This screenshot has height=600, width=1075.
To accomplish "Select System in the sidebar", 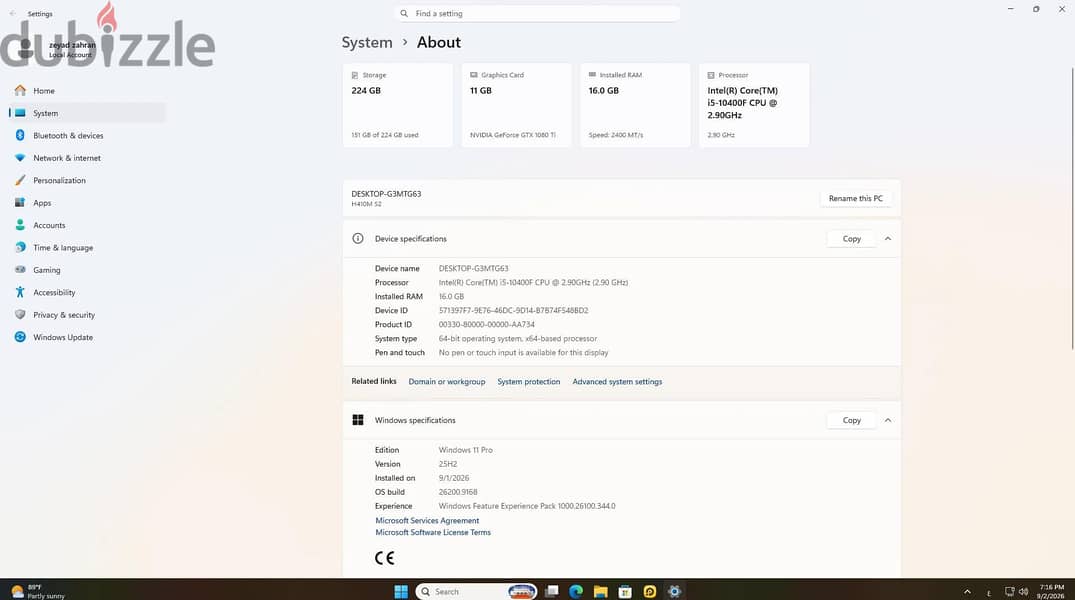I will pos(87,113).
